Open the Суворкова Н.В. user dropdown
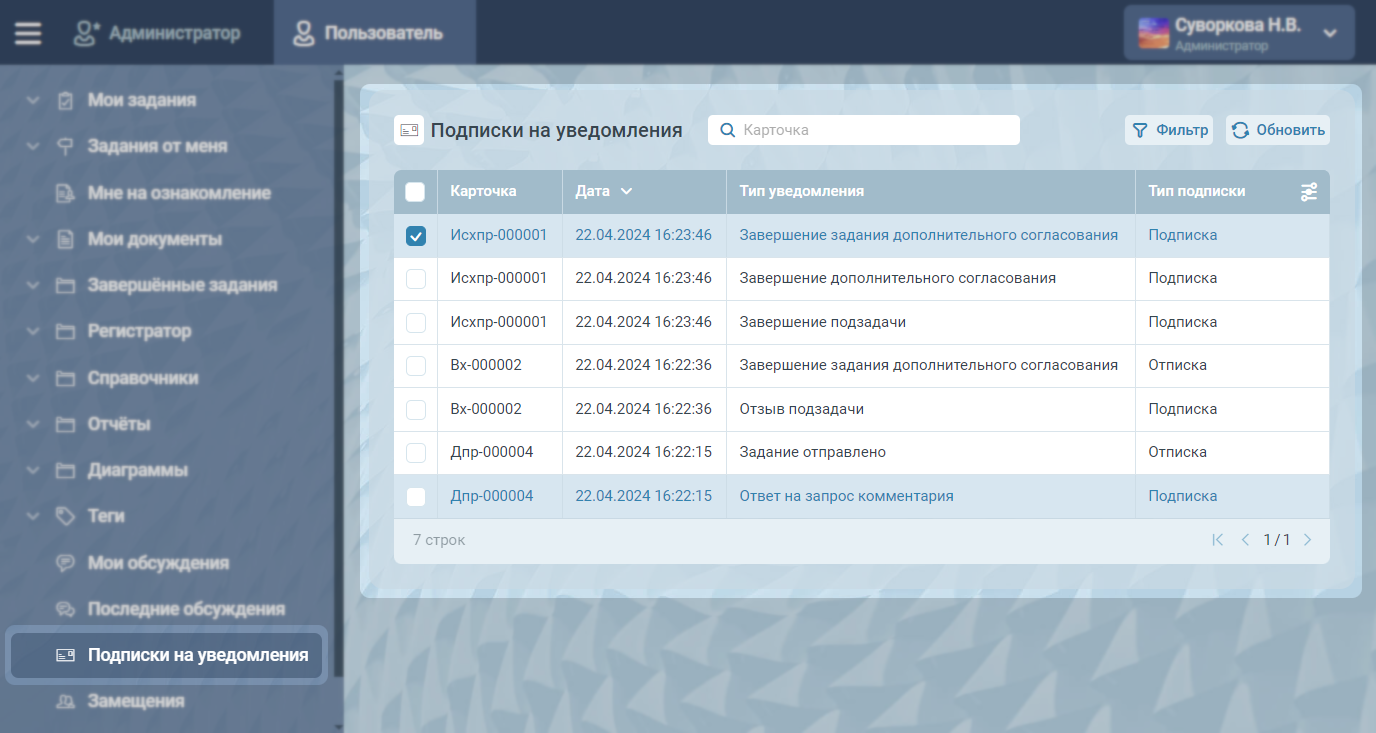 pos(1329,33)
